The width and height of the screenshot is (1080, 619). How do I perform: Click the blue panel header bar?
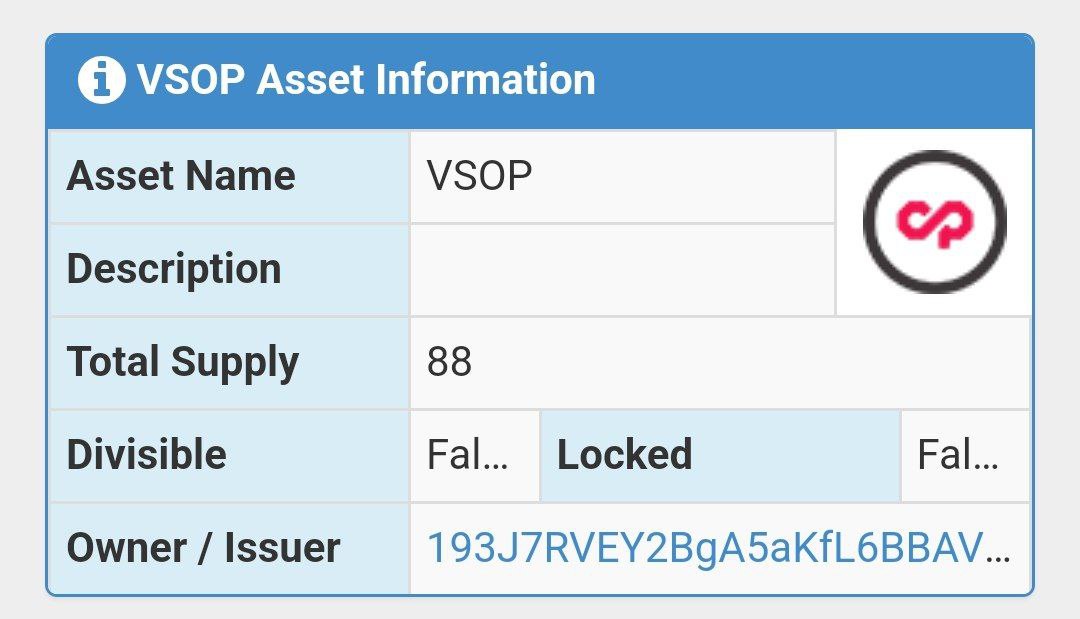coord(540,81)
